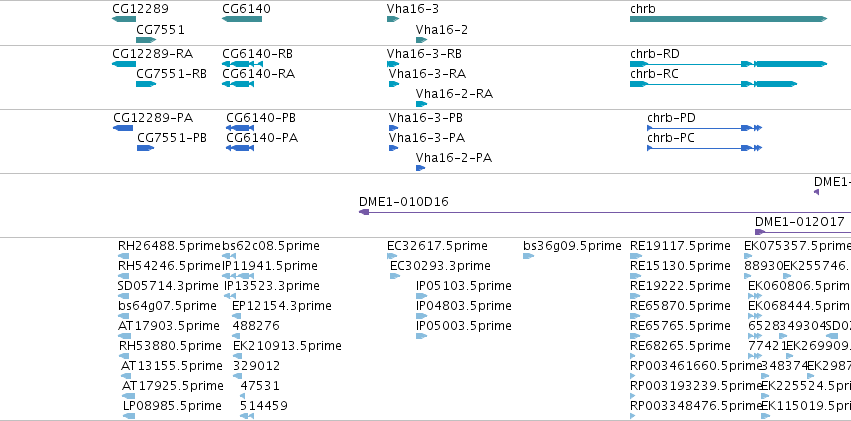The image size is (851, 421).
Task: Open the CG12289-PA protein label
Action: click(x=153, y=118)
